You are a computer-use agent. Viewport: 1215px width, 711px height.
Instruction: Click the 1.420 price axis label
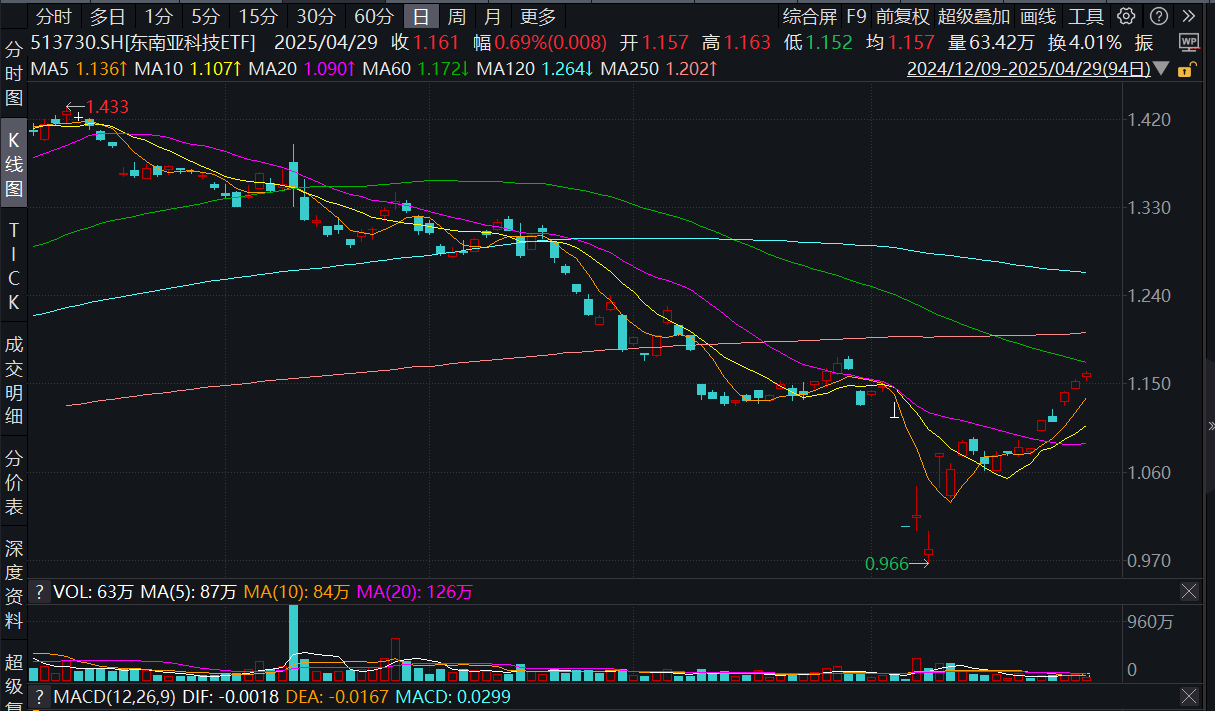coord(1150,120)
